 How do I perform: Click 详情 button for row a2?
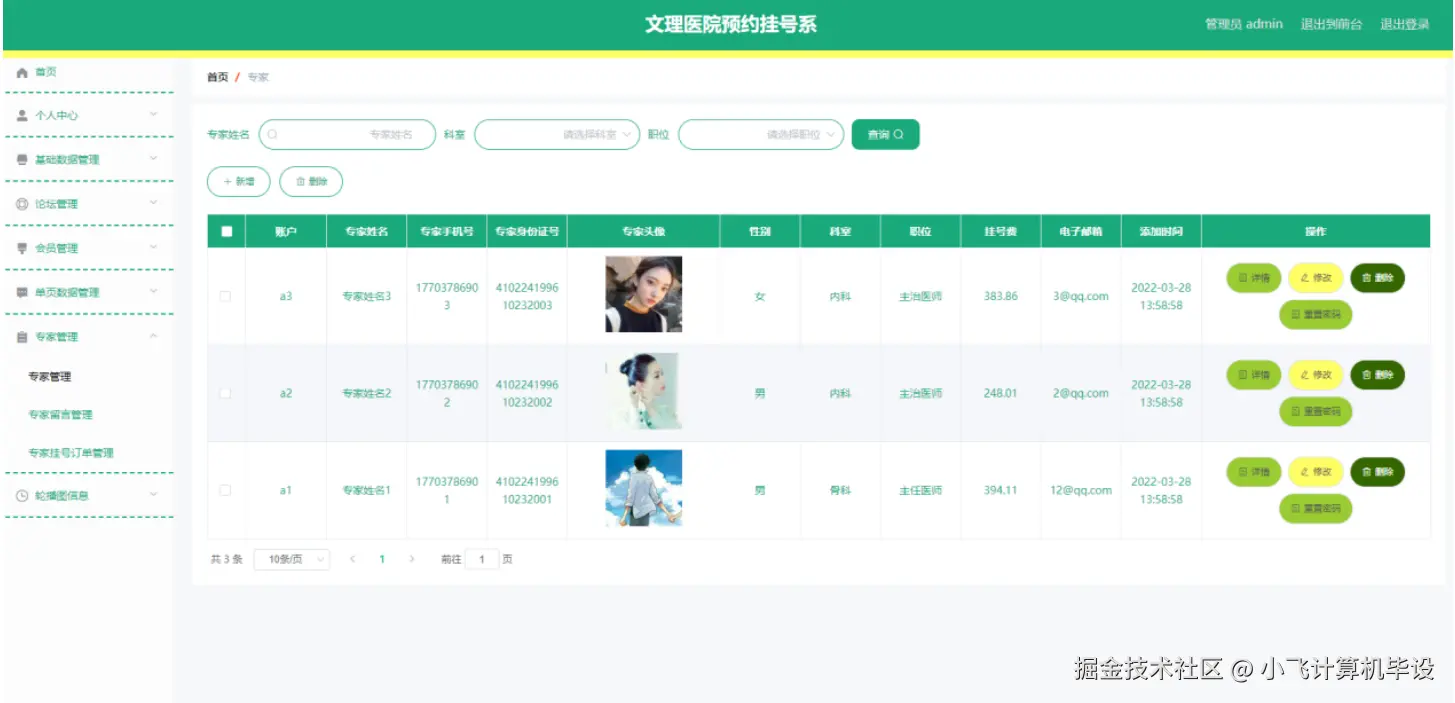click(1253, 375)
